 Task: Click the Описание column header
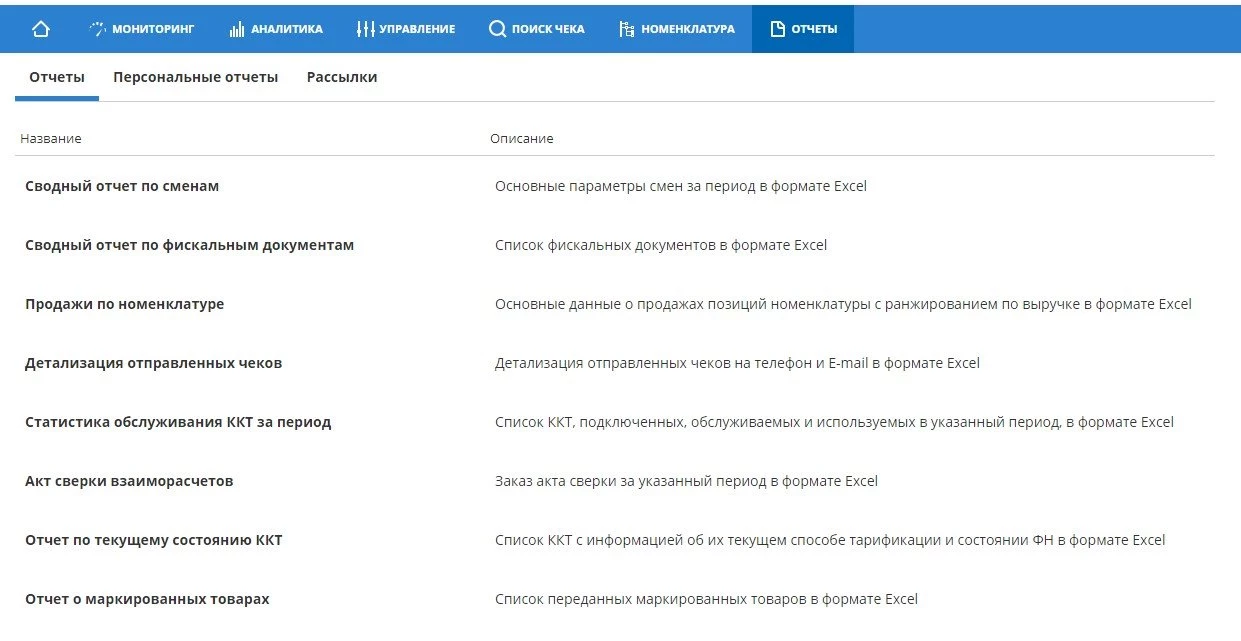(x=521, y=138)
